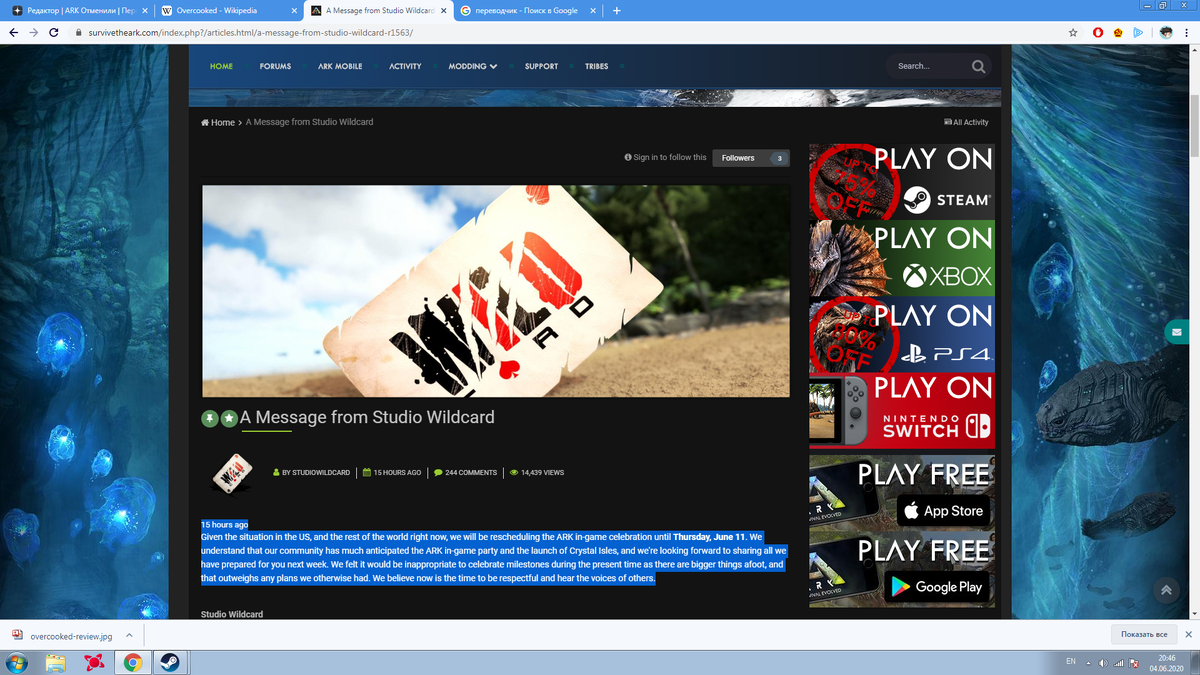1200x675 pixels.
Task: Click the browser forward arrow
Action: pyautogui.click(x=34, y=32)
